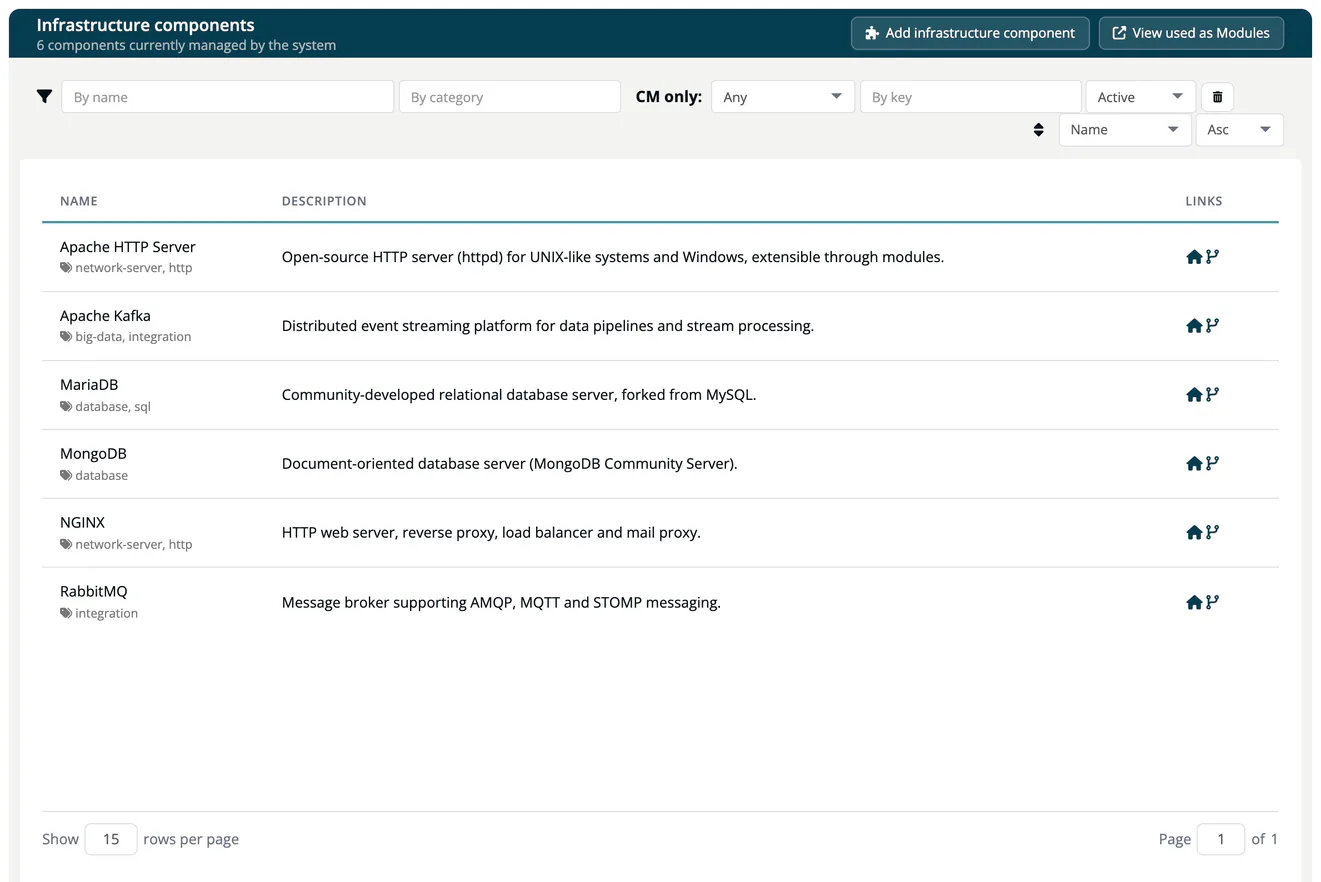
Task: Open RabbitMQ source repository icon
Action: coord(1212,602)
